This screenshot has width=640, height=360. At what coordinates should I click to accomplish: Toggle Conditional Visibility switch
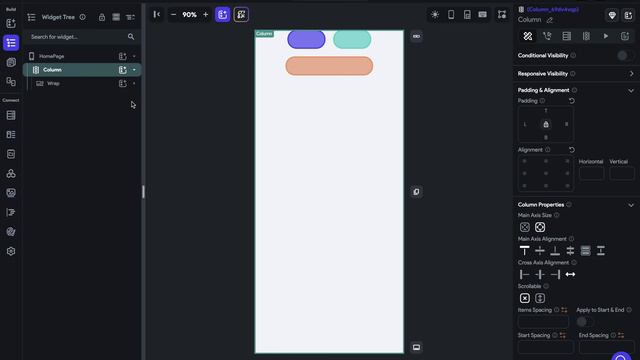tap(625, 56)
